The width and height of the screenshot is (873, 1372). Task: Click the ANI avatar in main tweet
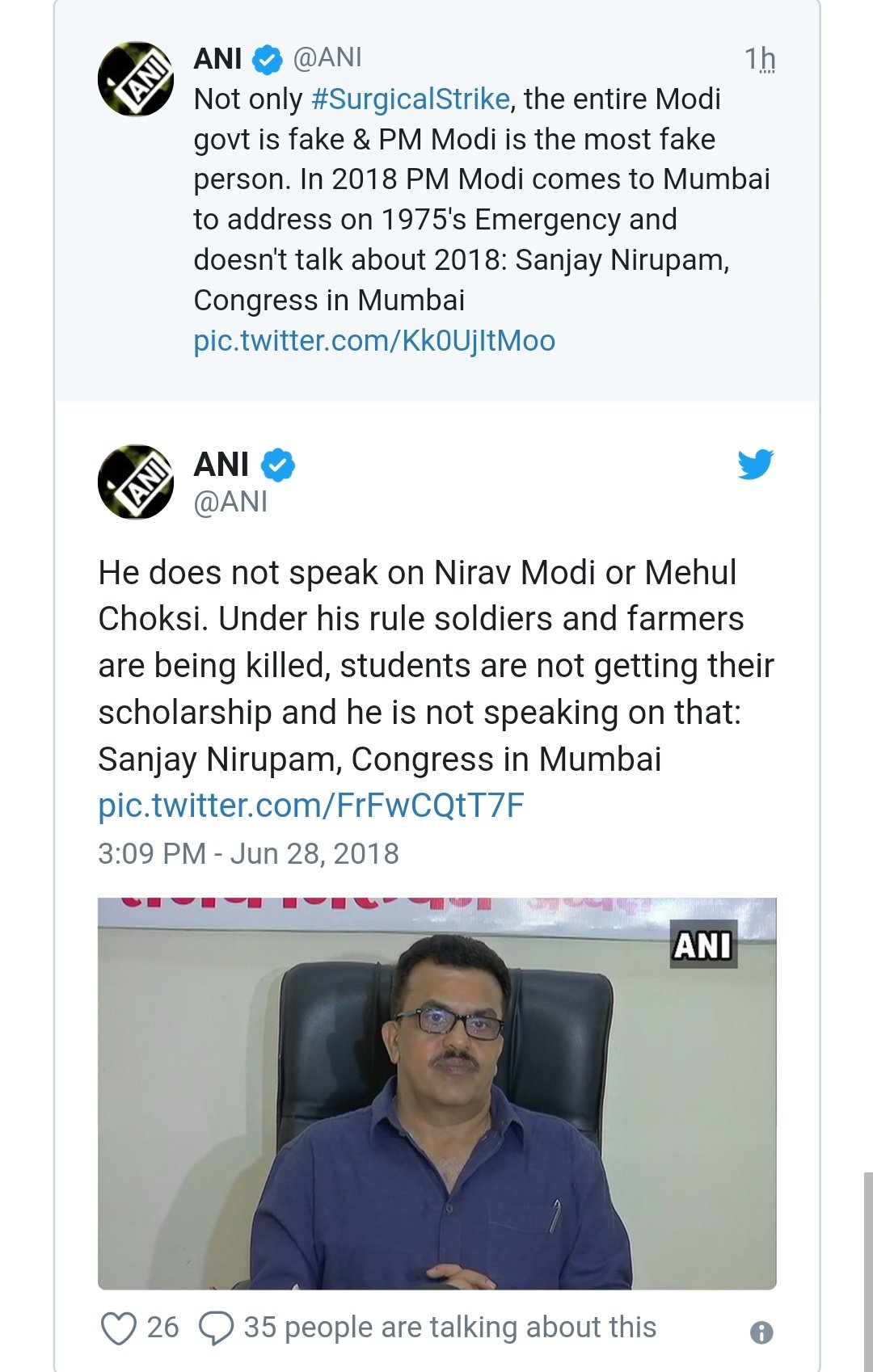click(135, 482)
